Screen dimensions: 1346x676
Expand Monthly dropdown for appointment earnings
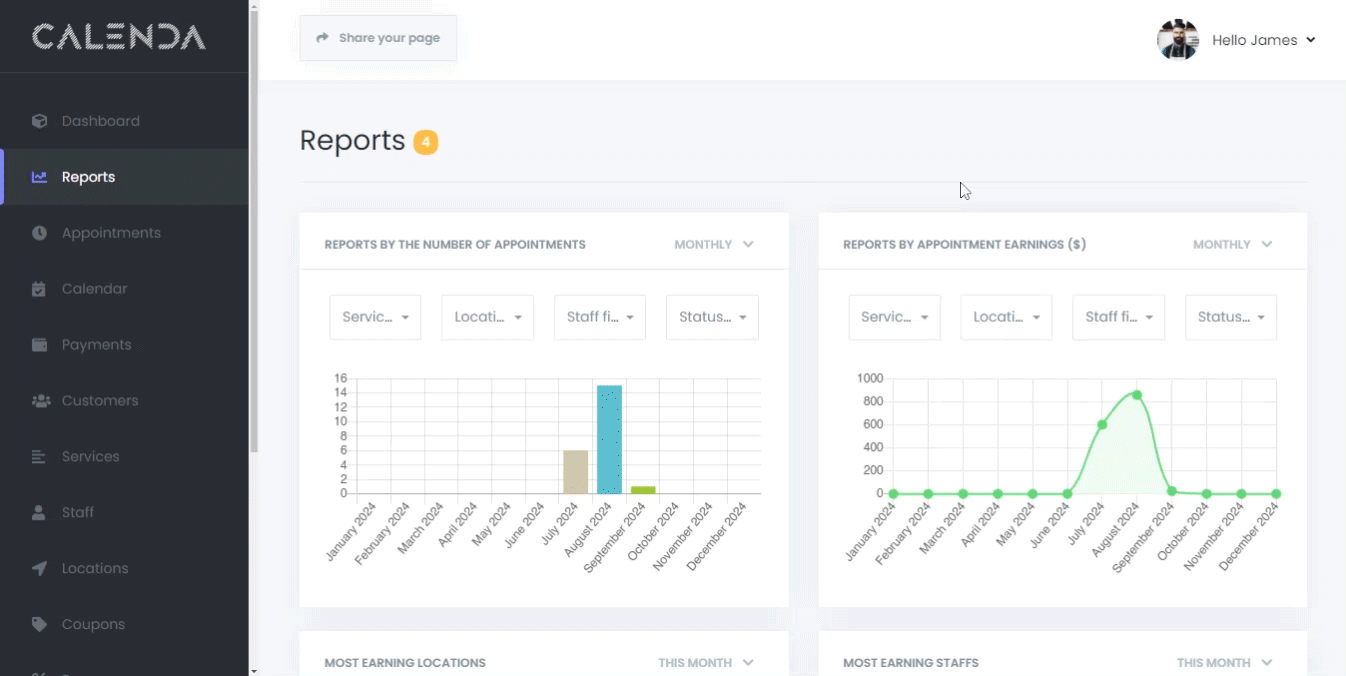tap(1232, 244)
